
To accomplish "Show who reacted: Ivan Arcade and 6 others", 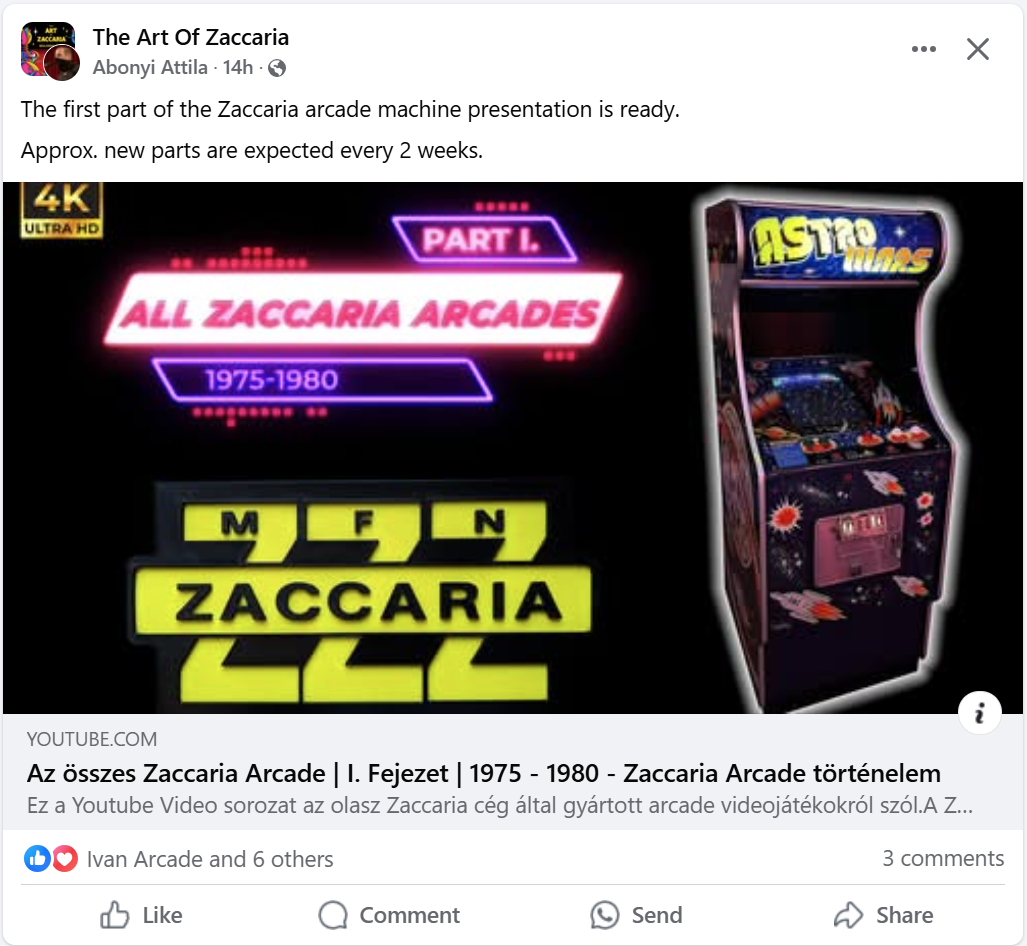I will coord(210,859).
